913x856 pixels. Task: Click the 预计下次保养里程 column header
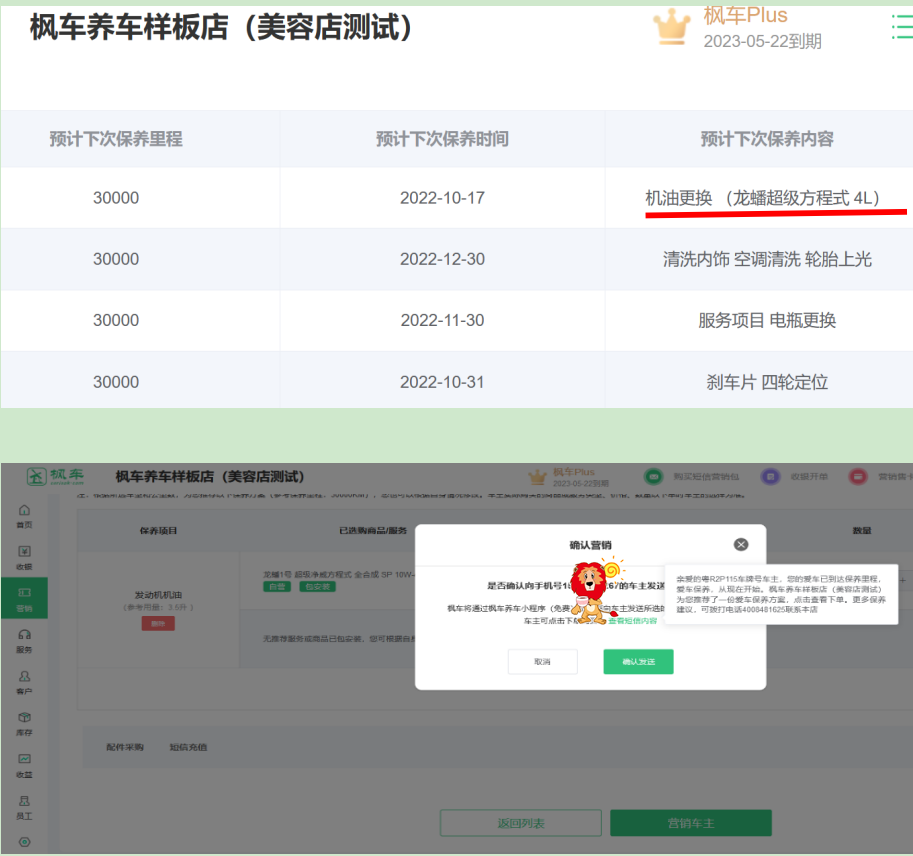point(116,139)
